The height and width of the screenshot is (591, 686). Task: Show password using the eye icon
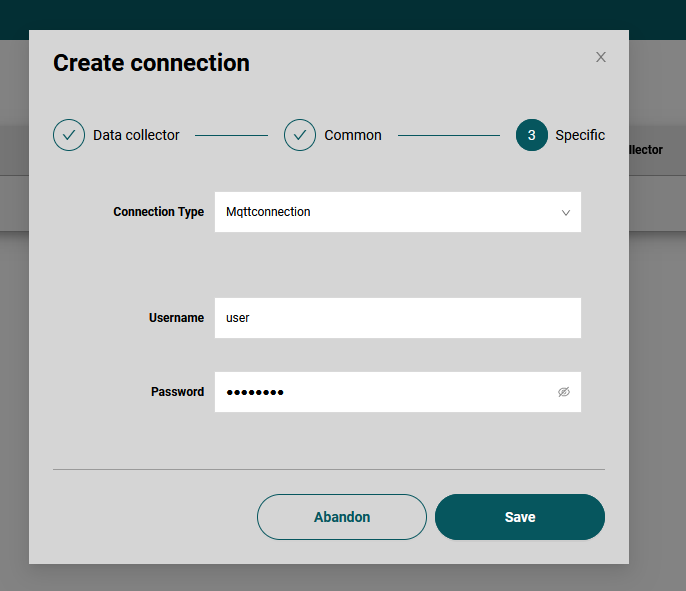564,392
